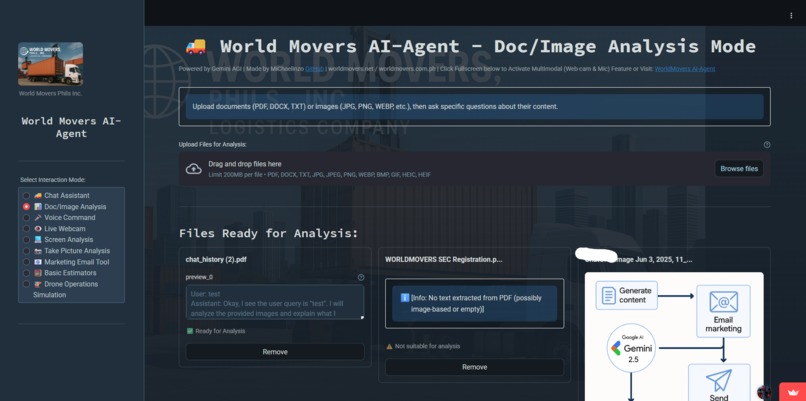Select Marketing Email Tool mode
The image size is (806, 401).
[x=66, y=262]
